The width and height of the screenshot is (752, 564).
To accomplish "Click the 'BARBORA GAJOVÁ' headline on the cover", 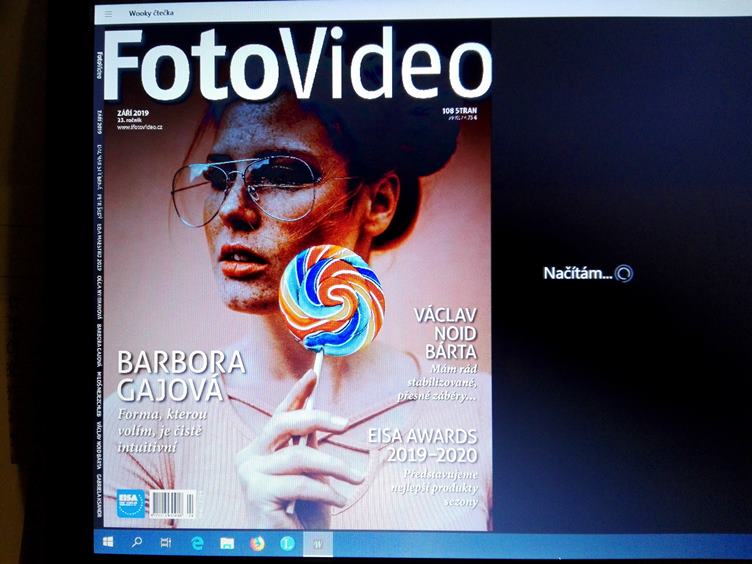I will 181,376.
